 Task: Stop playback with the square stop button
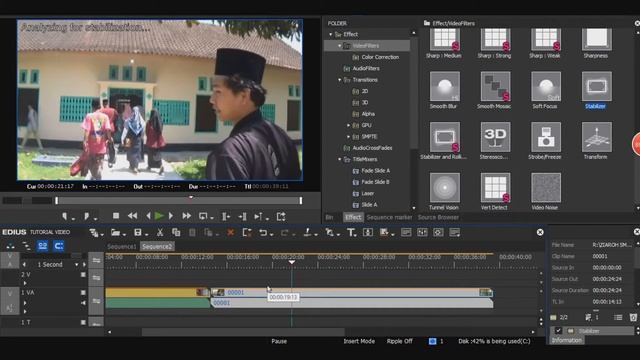click(x=116, y=216)
